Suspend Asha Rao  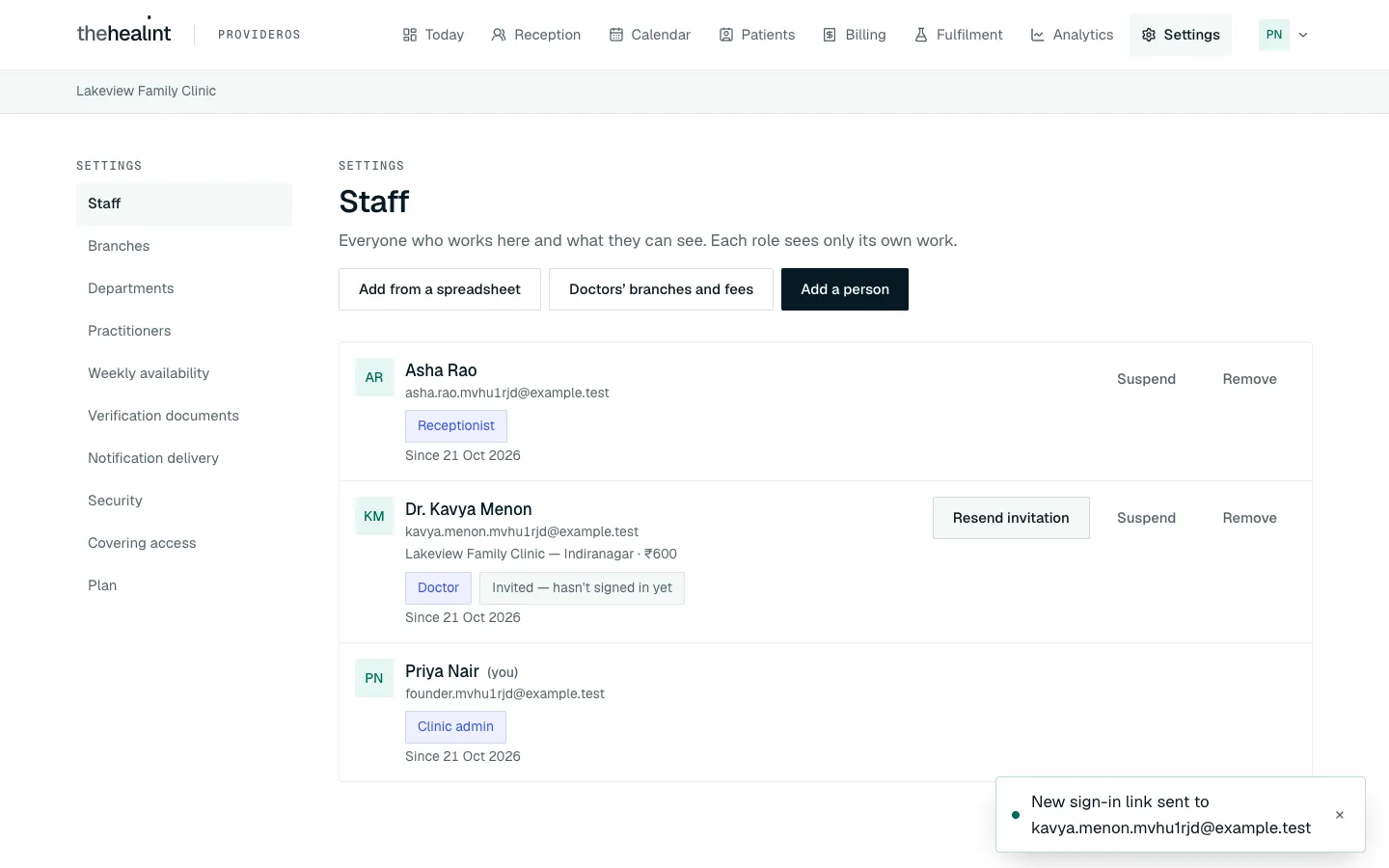(x=1146, y=379)
